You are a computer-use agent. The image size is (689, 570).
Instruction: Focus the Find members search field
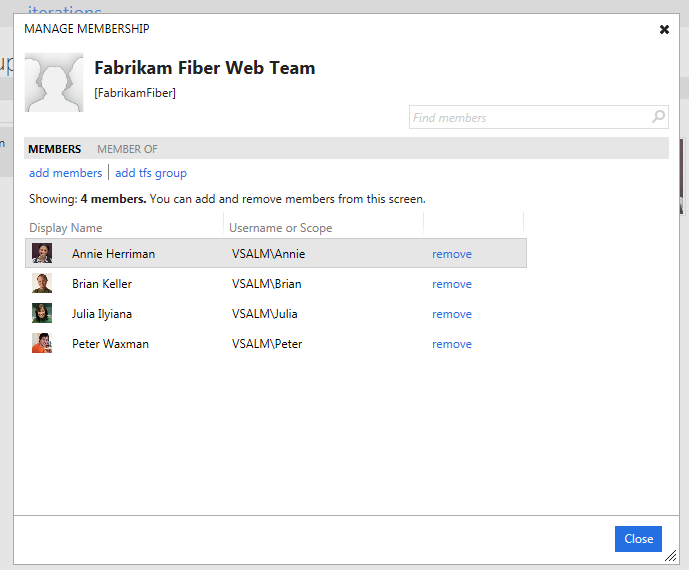tap(528, 117)
